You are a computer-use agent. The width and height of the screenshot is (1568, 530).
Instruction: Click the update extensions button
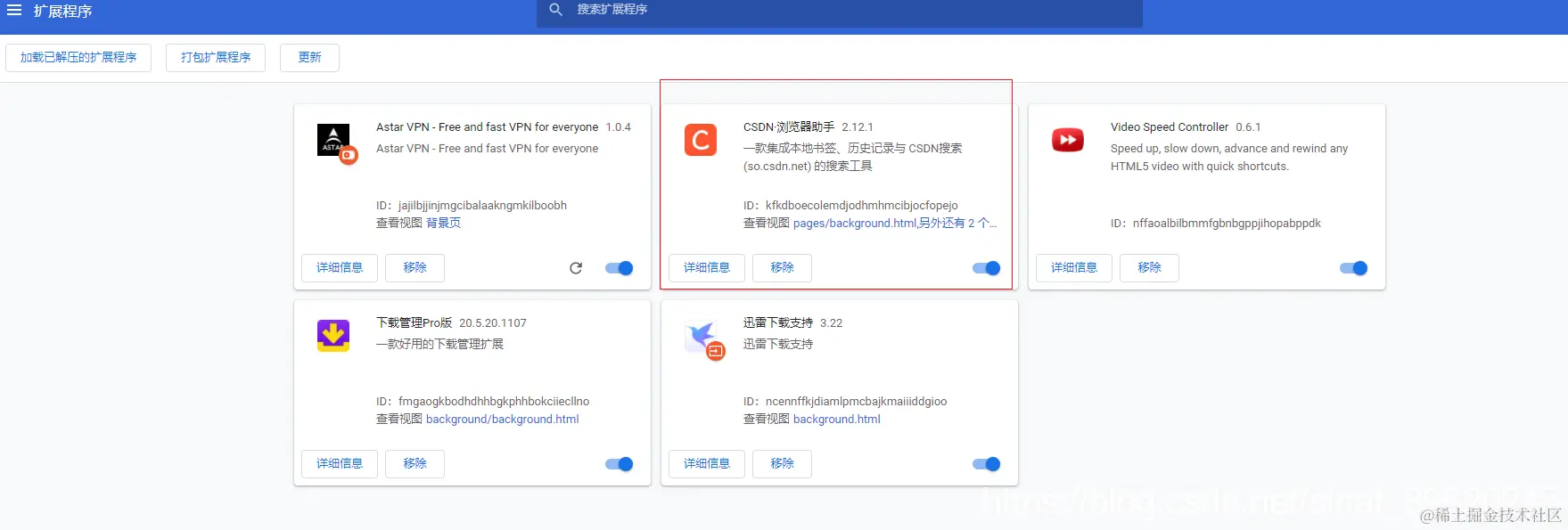309,57
